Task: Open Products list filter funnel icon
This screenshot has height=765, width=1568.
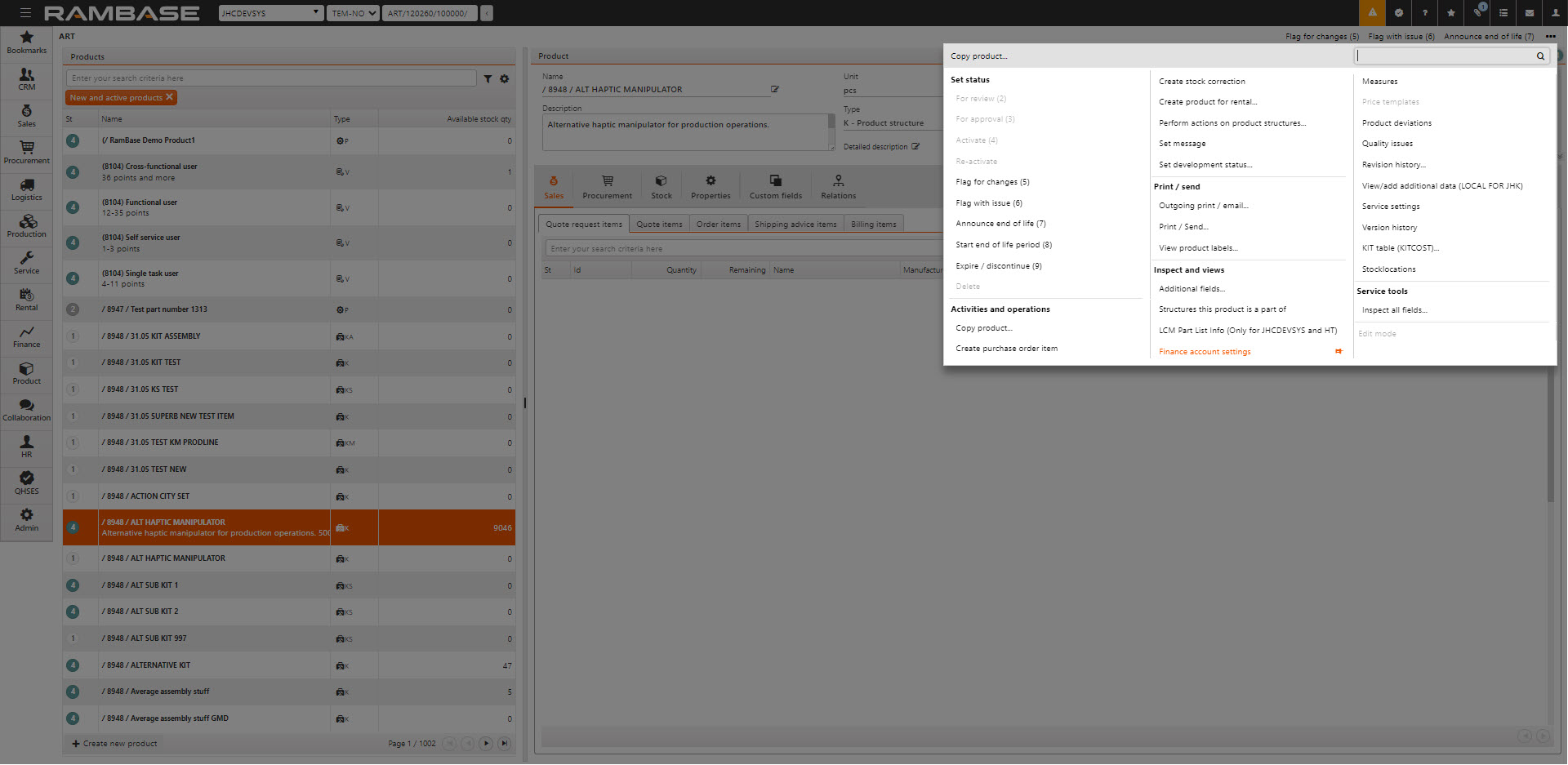Action: [488, 79]
